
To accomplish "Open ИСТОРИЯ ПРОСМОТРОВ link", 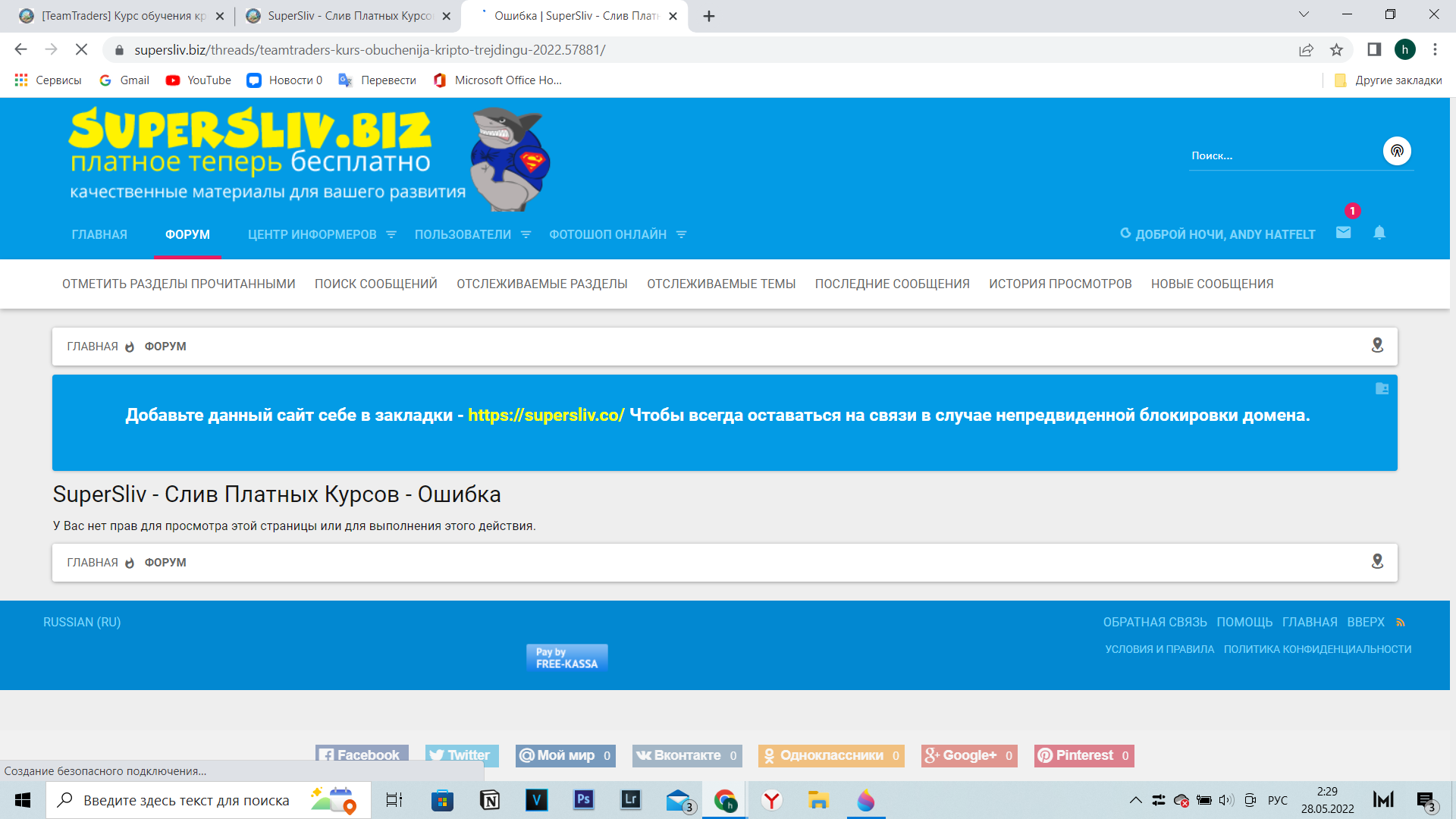I will click(1060, 284).
